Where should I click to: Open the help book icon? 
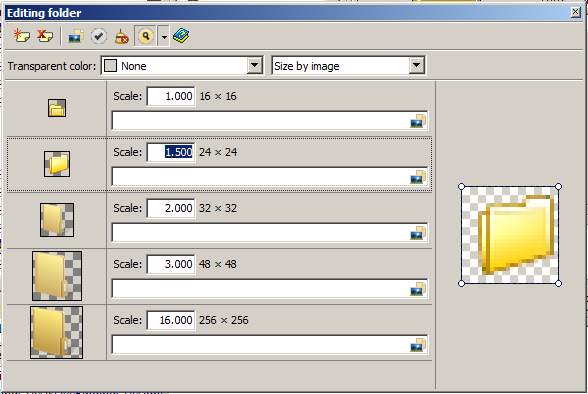(181, 36)
